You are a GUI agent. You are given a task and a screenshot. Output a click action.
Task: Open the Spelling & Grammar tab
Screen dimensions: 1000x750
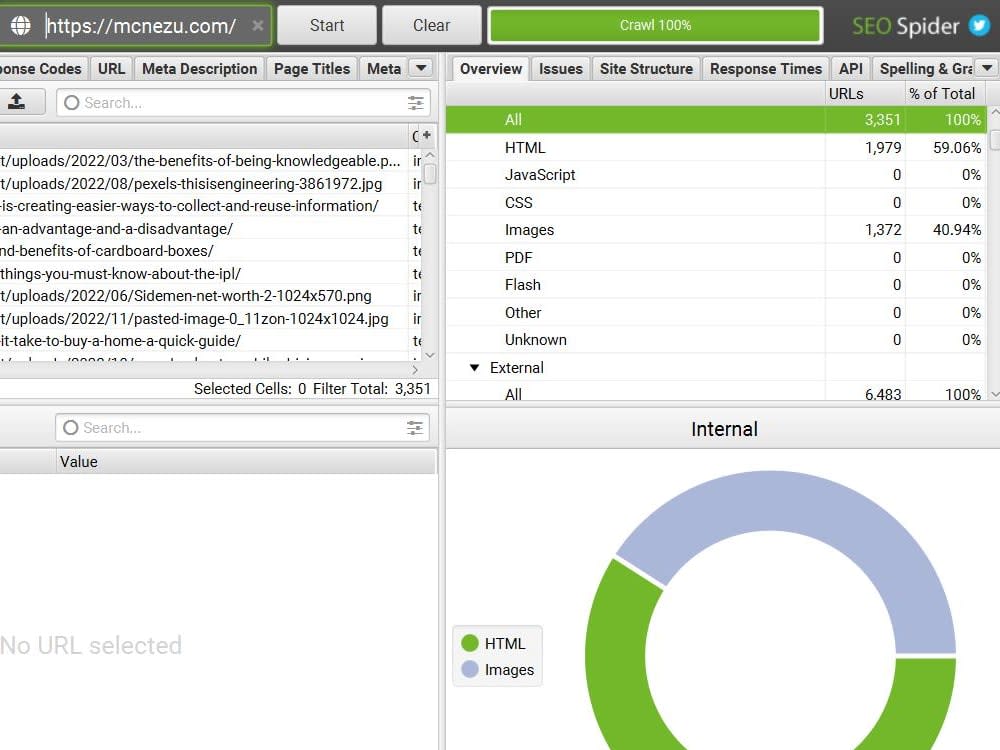click(x=925, y=68)
